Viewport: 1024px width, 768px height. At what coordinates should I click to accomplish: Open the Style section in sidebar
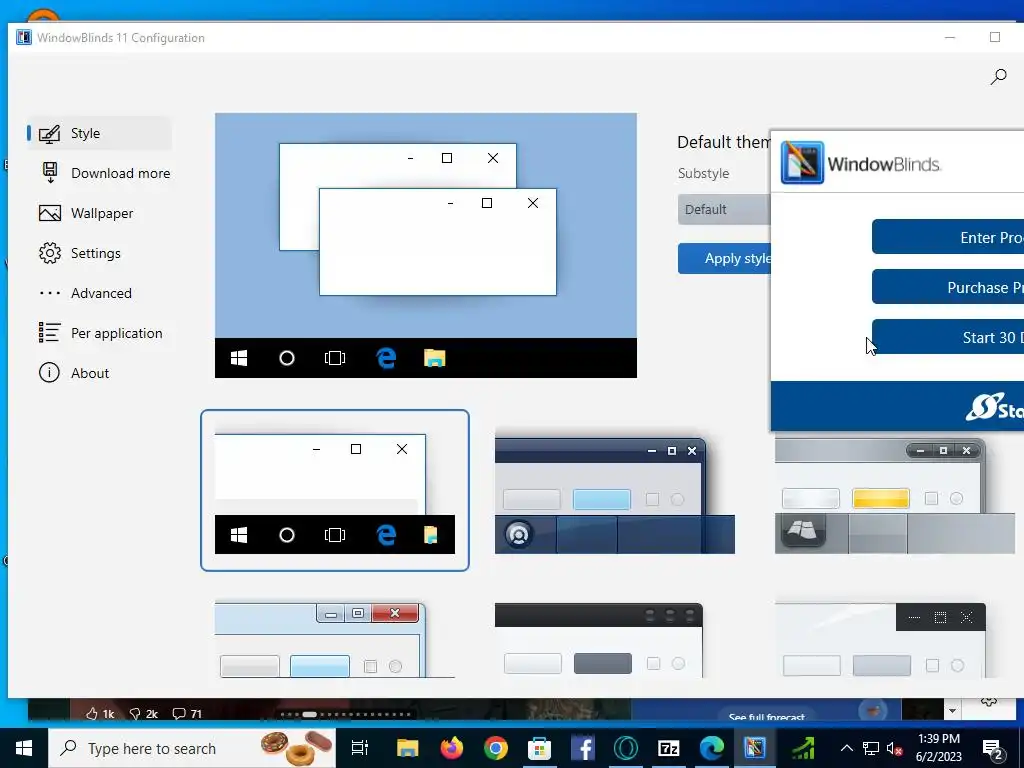(99, 133)
